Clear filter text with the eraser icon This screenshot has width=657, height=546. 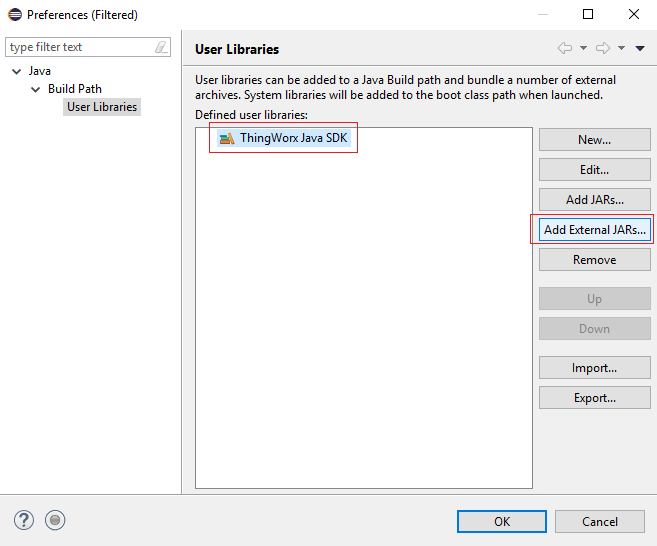161,47
